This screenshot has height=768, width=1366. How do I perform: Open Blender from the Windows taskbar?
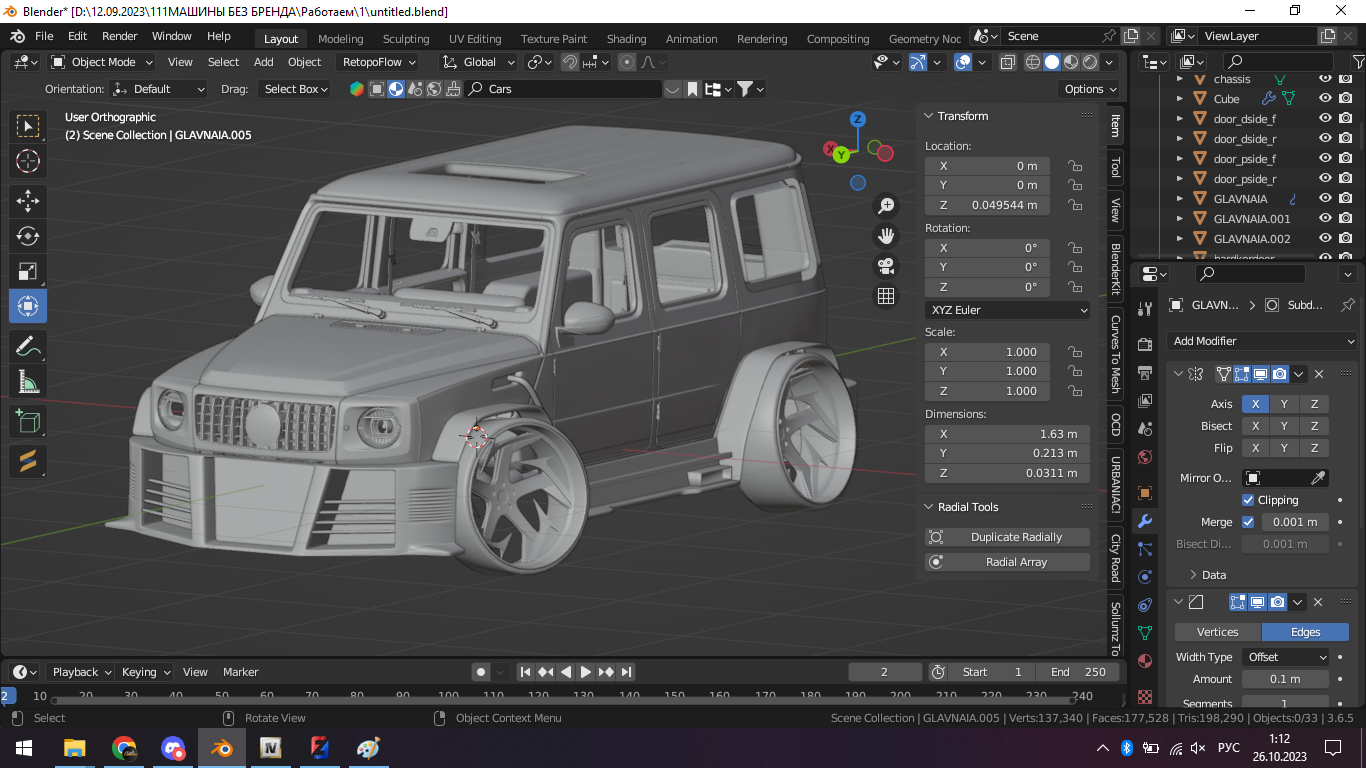(221, 747)
